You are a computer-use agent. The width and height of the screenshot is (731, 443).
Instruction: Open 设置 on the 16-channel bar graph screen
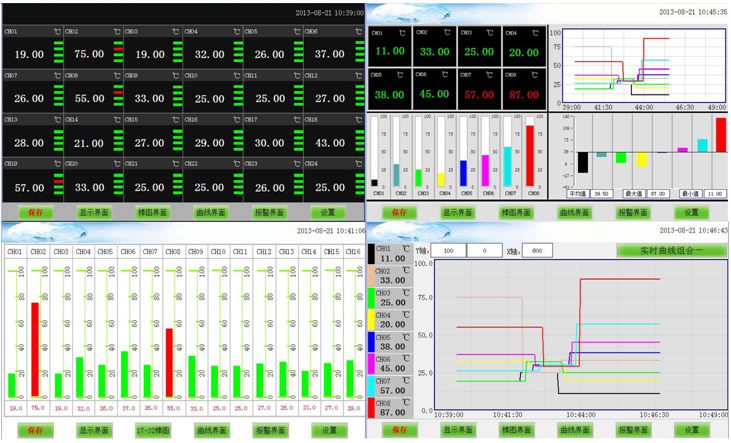[329, 430]
